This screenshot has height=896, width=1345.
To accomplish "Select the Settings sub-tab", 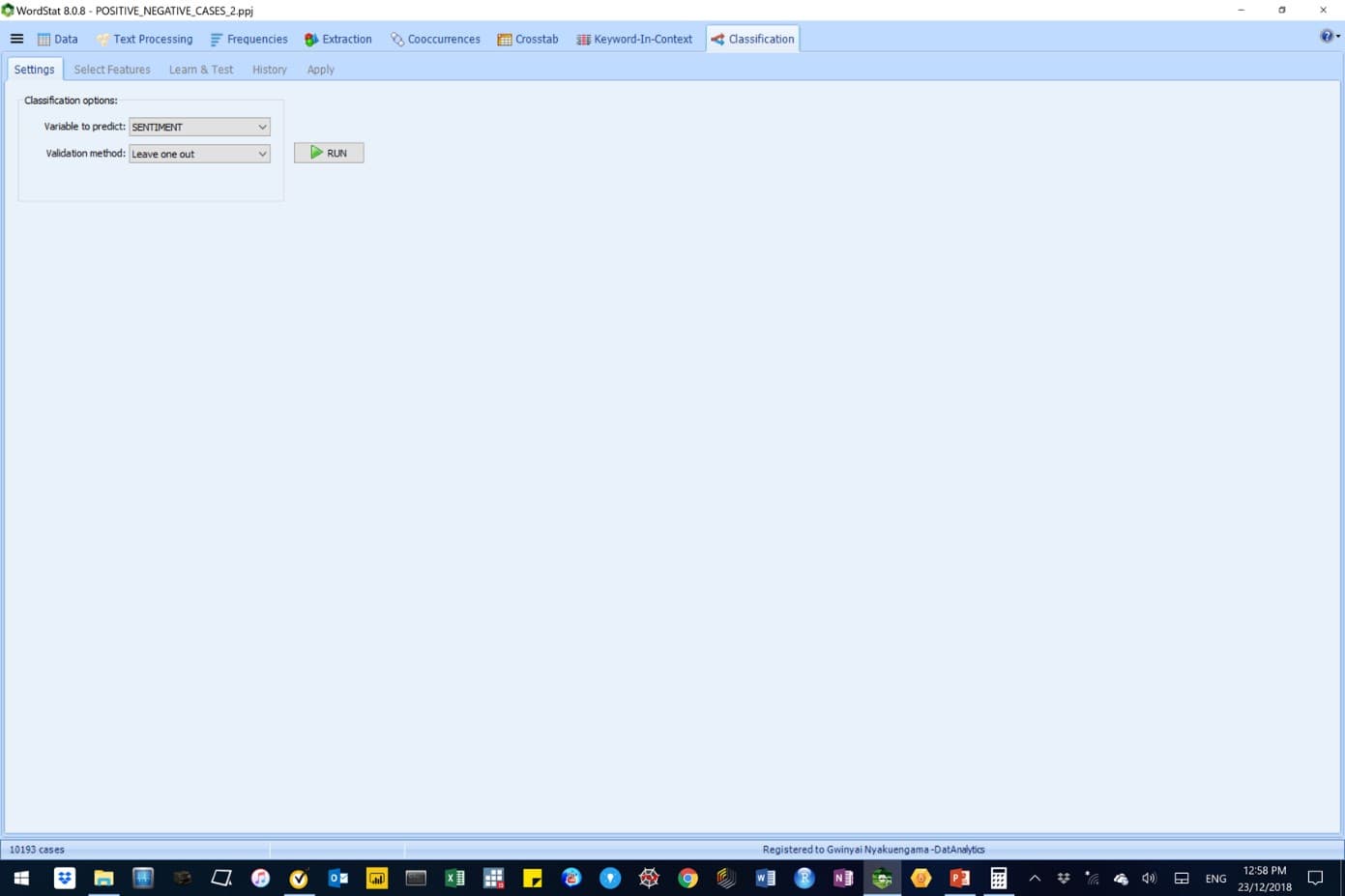I will tap(34, 70).
